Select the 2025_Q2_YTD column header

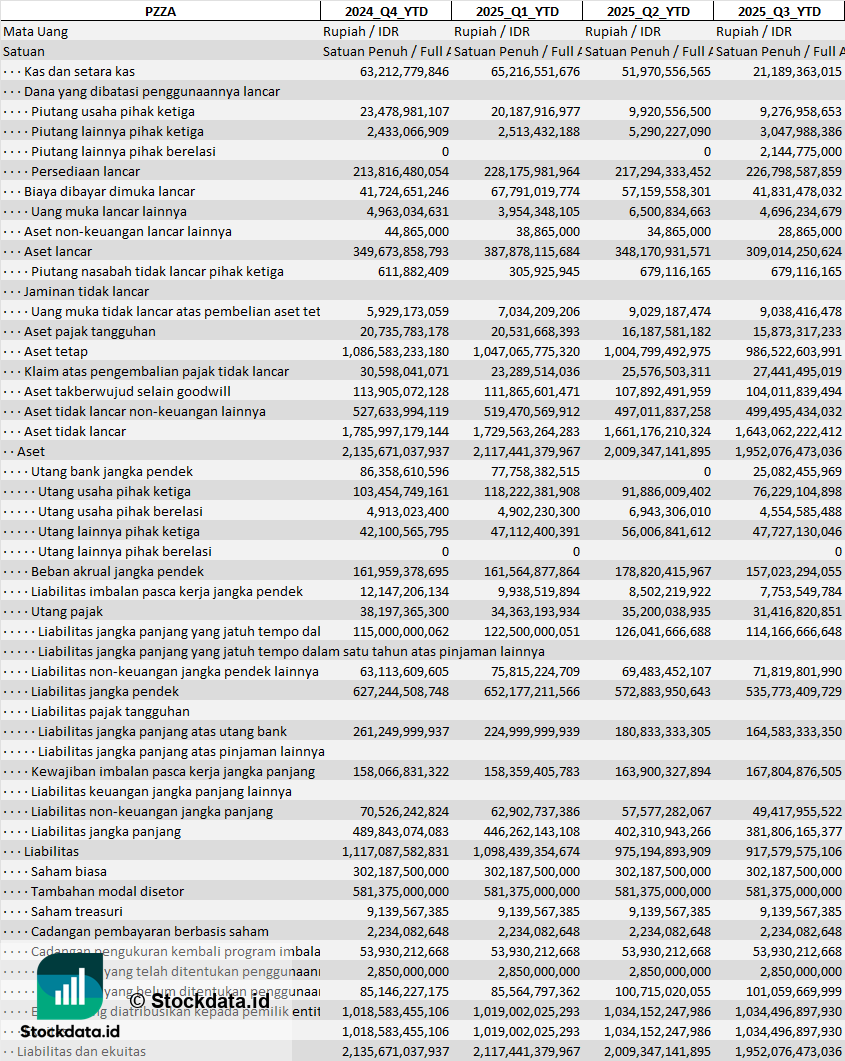(x=648, y=12)
